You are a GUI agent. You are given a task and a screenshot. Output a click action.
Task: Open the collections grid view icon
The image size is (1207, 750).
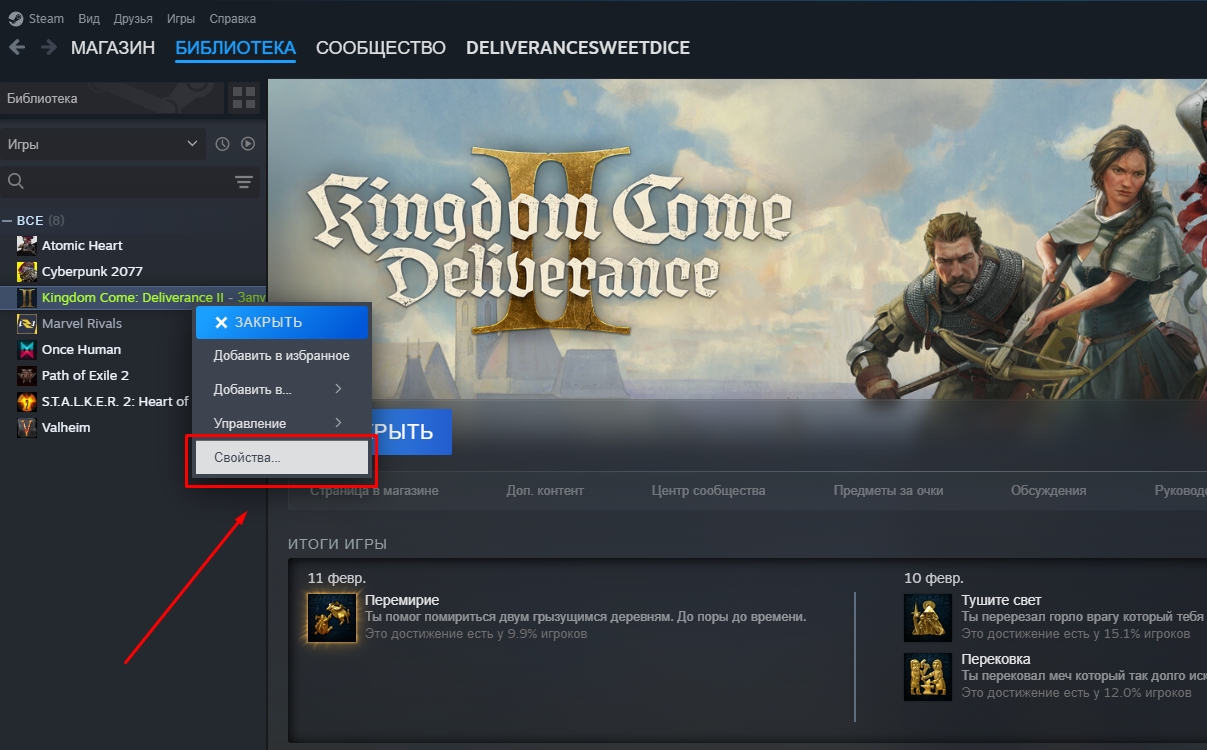tap(244, 98)
